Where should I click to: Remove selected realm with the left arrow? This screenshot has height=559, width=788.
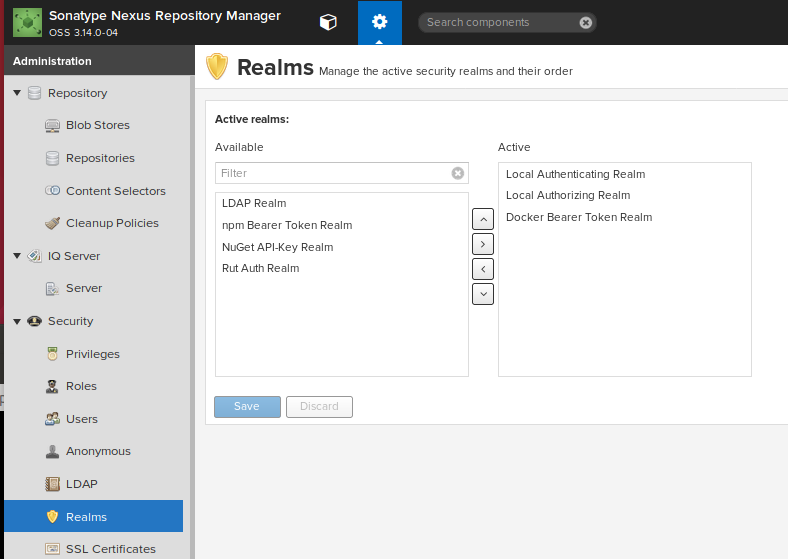point(483,269)
